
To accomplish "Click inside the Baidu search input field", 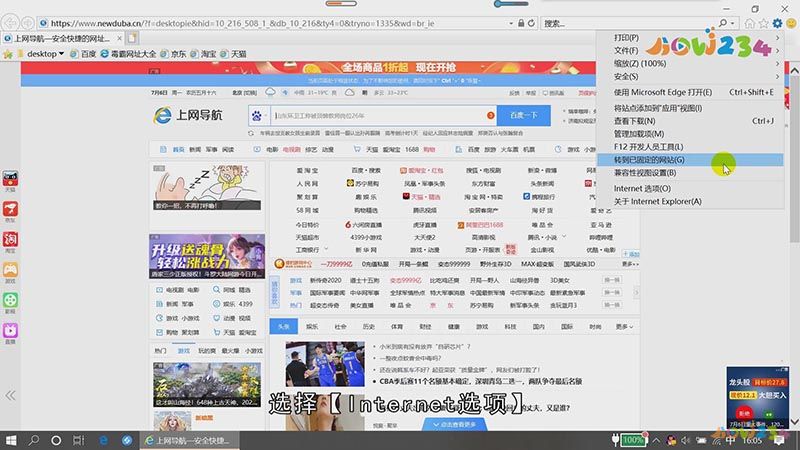I will point(383,116).
